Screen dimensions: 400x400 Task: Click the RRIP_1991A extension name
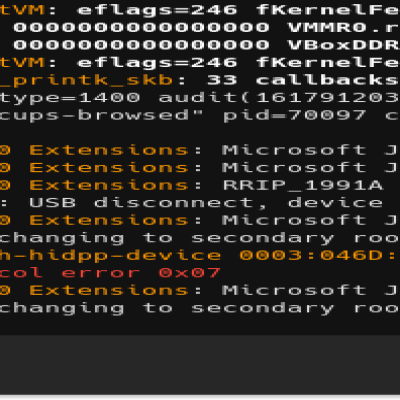pyautogui.click(x=303, y=185)
